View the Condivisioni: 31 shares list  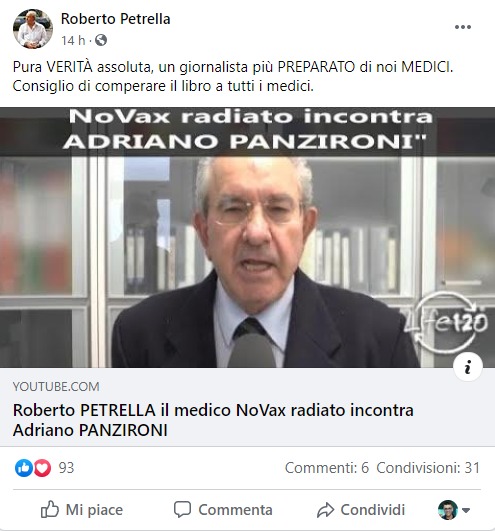(428, 468)
